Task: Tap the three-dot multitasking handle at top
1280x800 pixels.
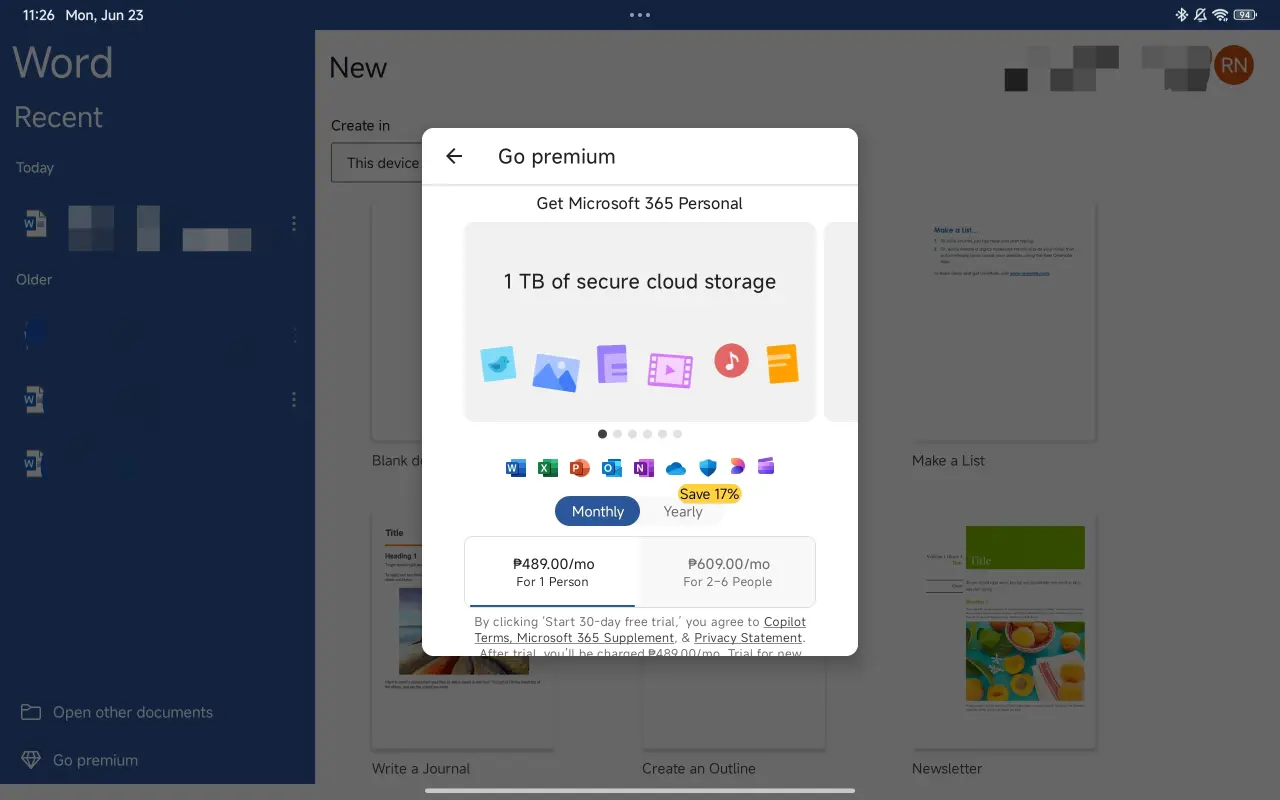Action: (x=640, y=15)
